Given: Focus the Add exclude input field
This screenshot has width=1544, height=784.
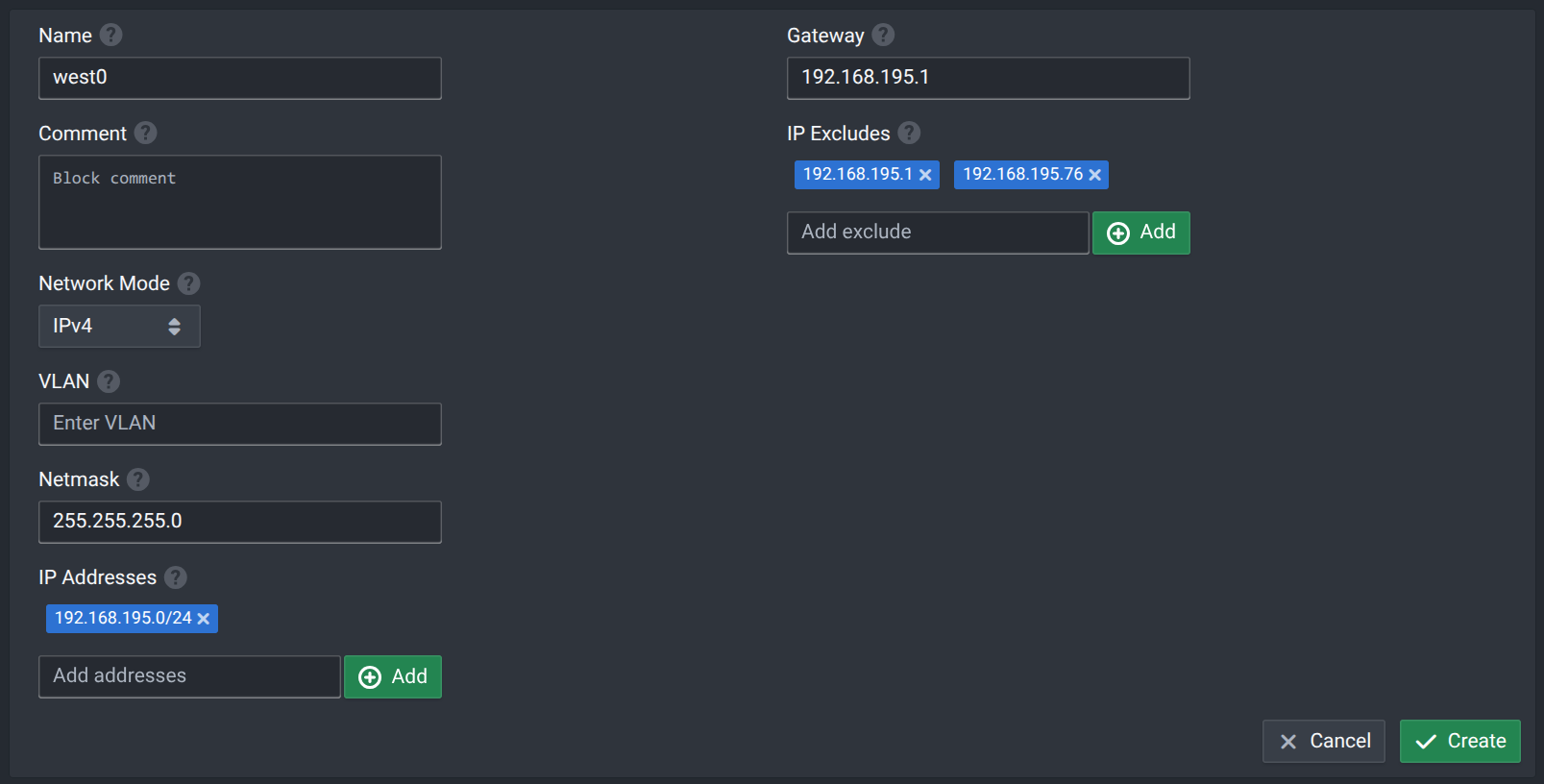Looking at the screenshot, I should (x=937, y=233).
